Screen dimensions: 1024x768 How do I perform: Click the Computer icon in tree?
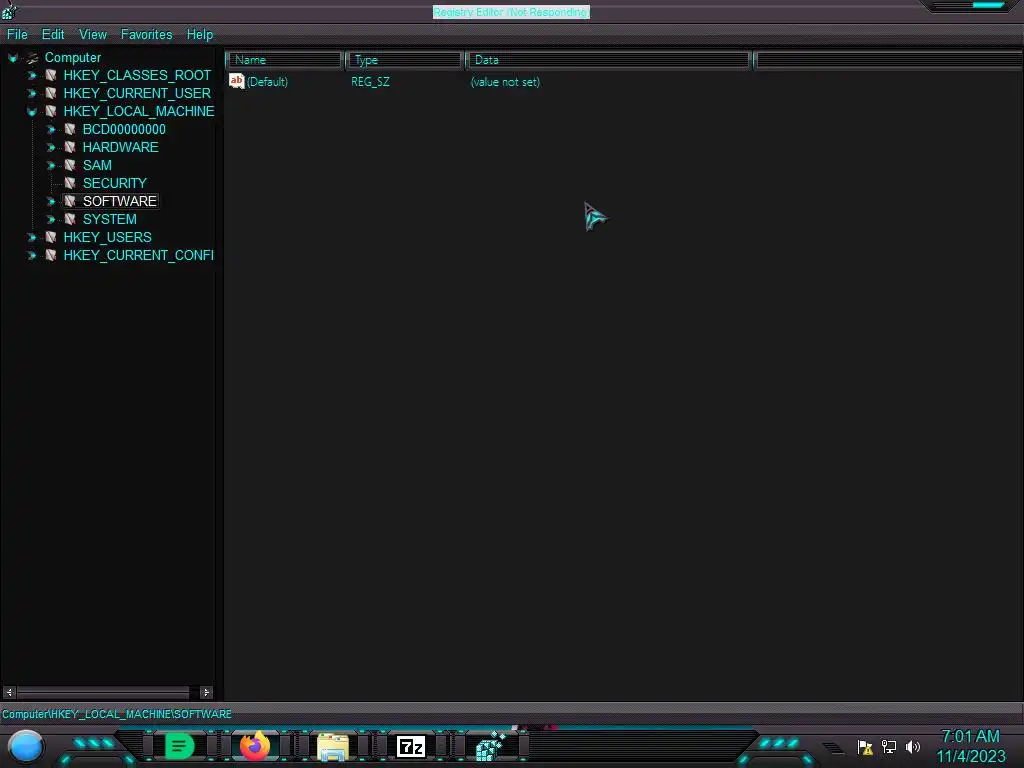click(x=32, y=58)
